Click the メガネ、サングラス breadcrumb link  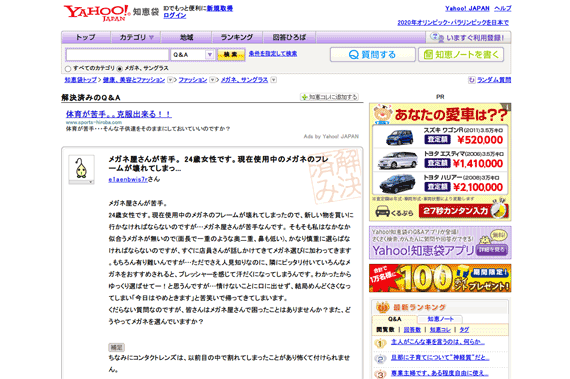point(244,80)
